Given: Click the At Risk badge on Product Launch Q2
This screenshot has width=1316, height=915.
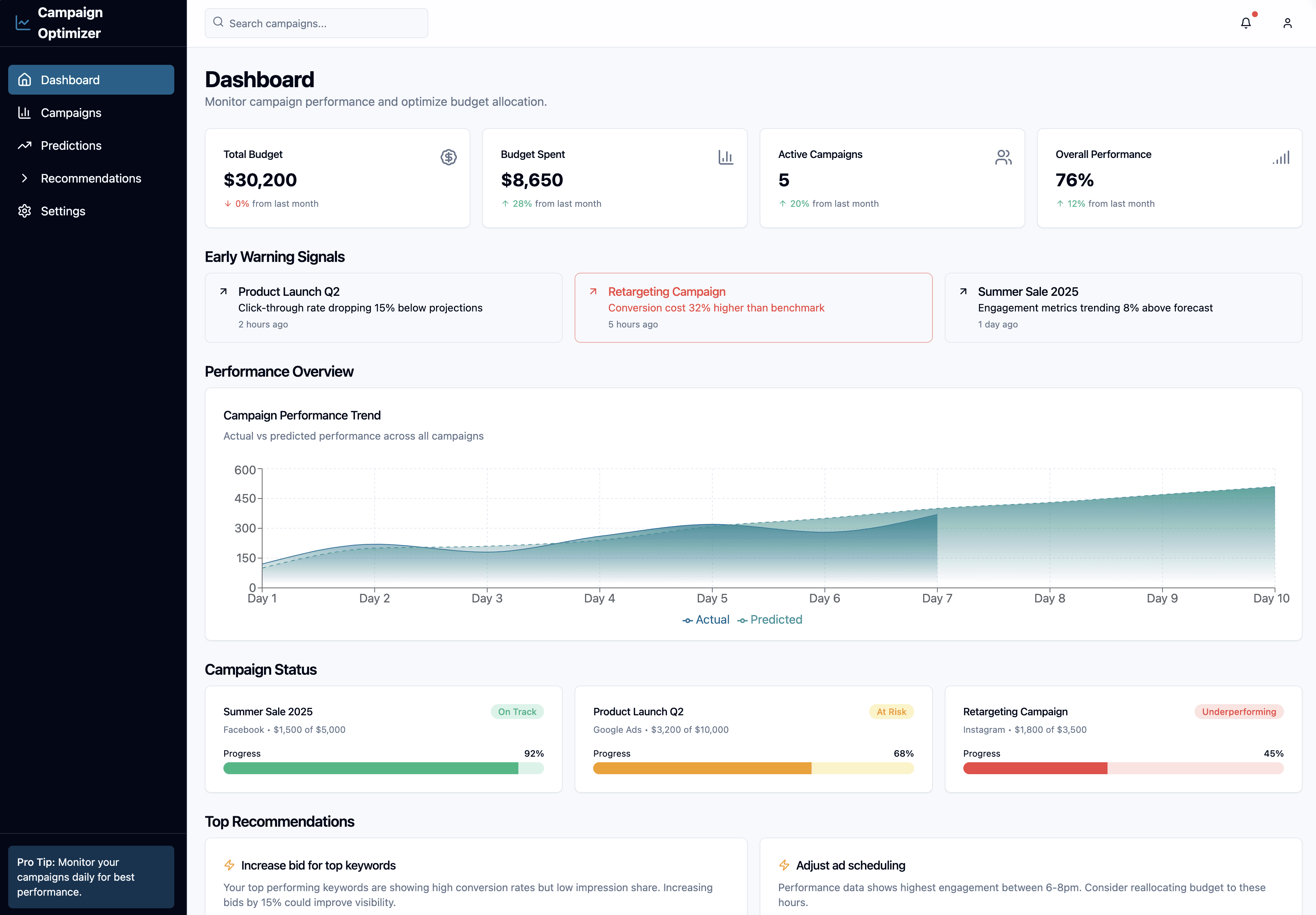Looking at the screenshot, I should (x=891, y=712).
